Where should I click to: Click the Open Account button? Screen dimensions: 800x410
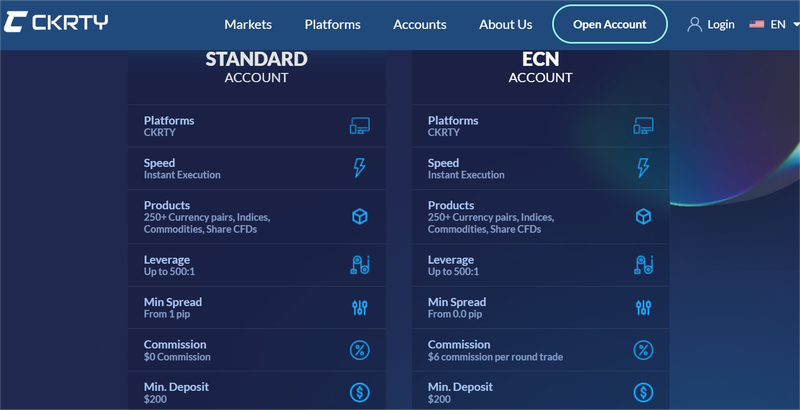(x=610, y=24)
